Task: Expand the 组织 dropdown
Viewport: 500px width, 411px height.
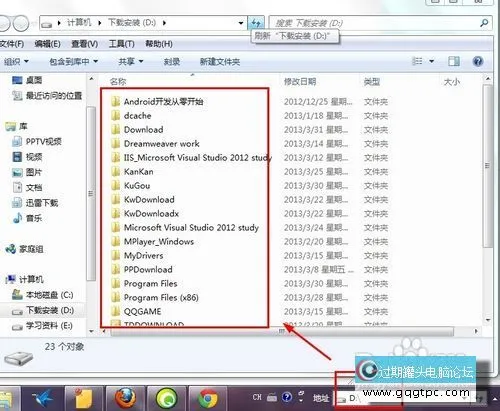Action: [x=16, y=61]
